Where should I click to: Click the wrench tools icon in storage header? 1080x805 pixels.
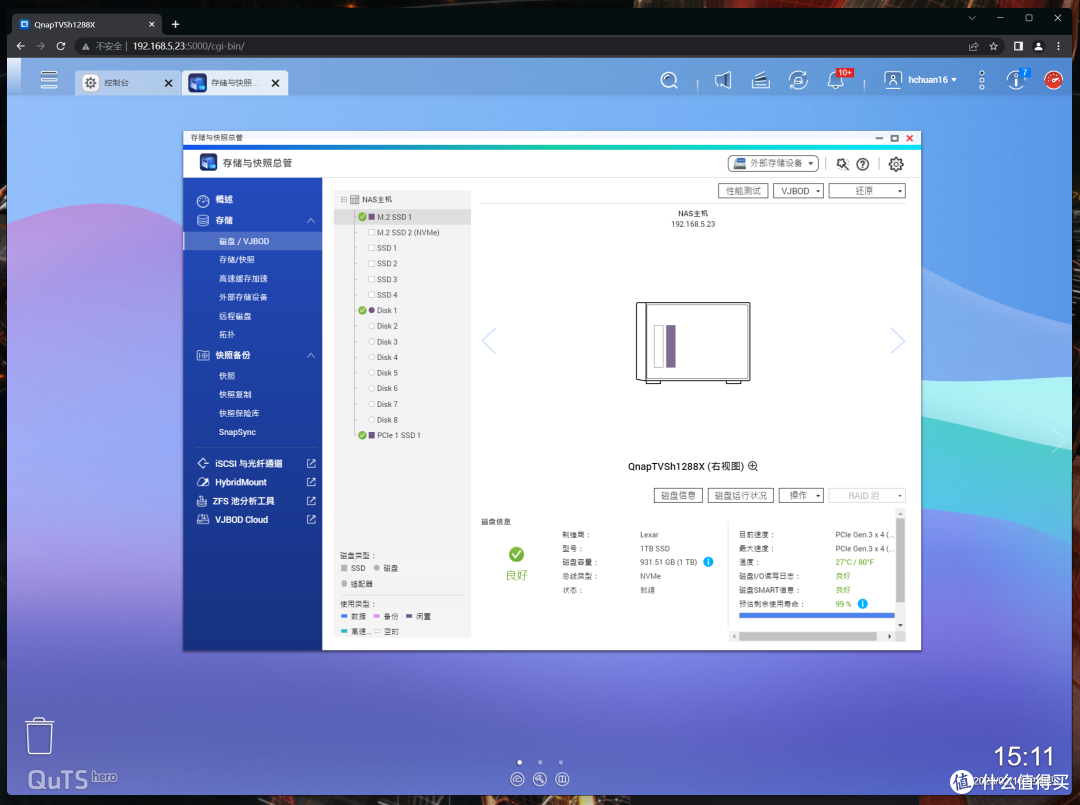click(842, 164)
